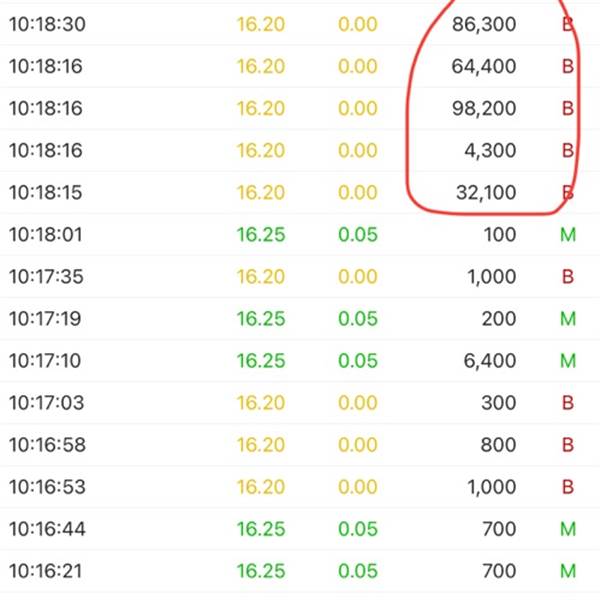Select the 10:16:21 trade row
600x600 pixels.
[300, 571]
